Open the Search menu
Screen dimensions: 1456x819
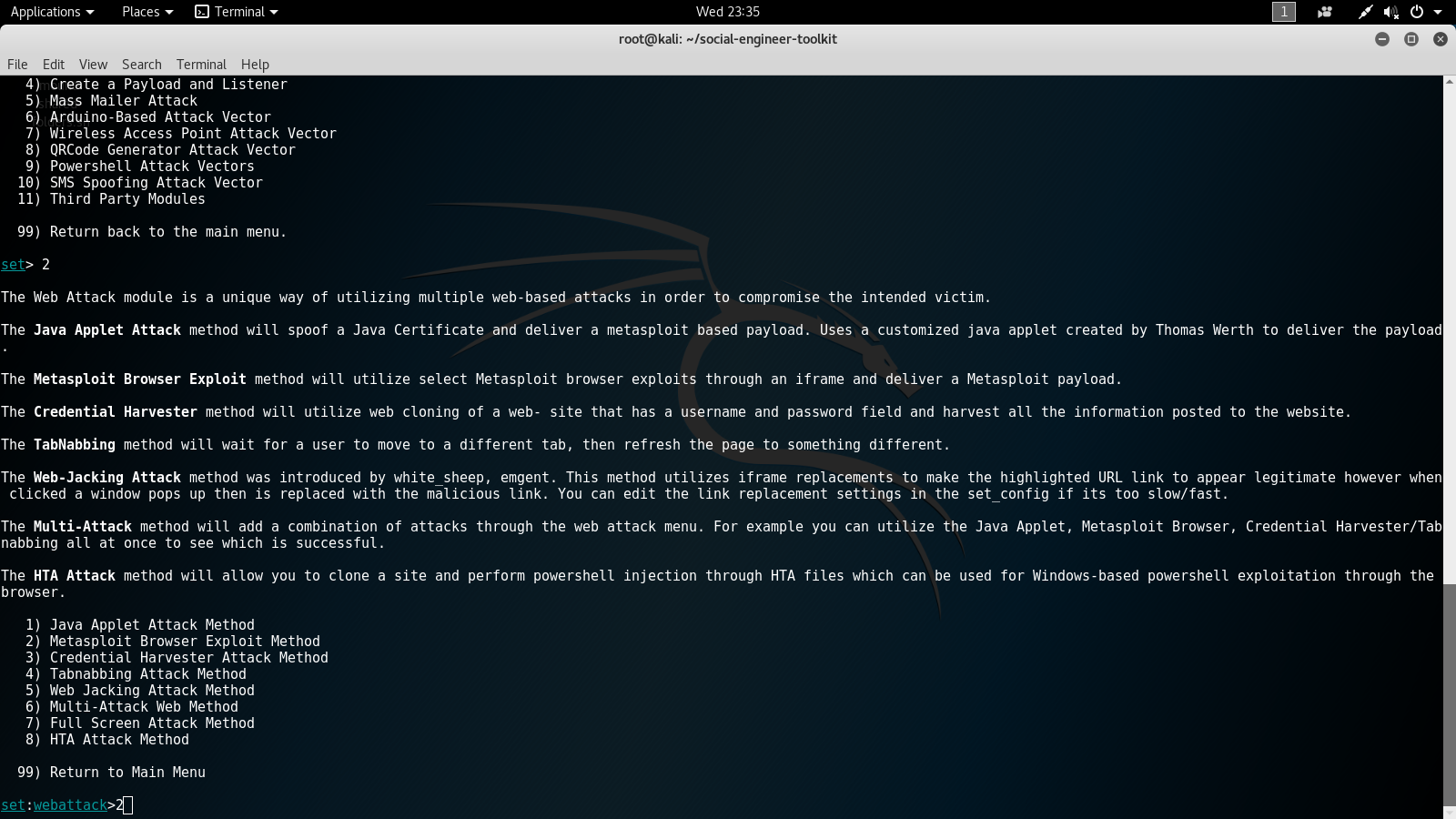tap(142, 65)
